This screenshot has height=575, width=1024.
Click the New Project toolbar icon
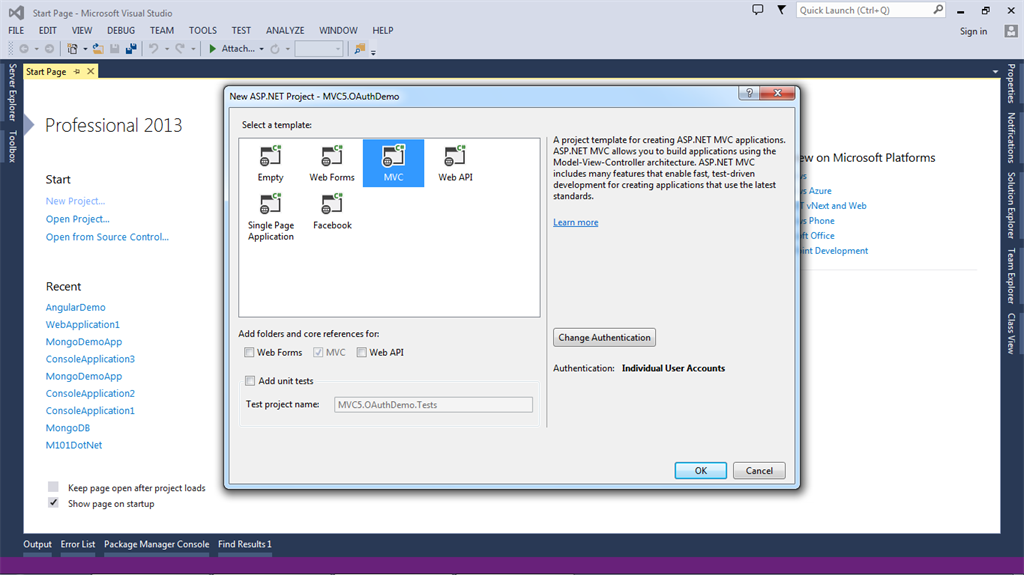tap(72, 49)
